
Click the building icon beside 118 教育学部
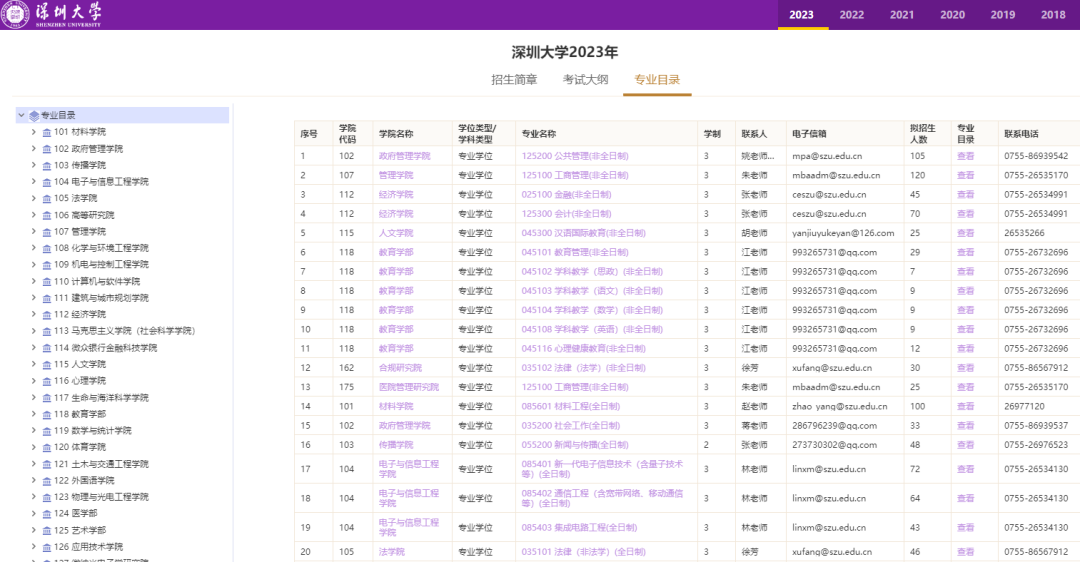pyautogui.click(x=47, y=415)
